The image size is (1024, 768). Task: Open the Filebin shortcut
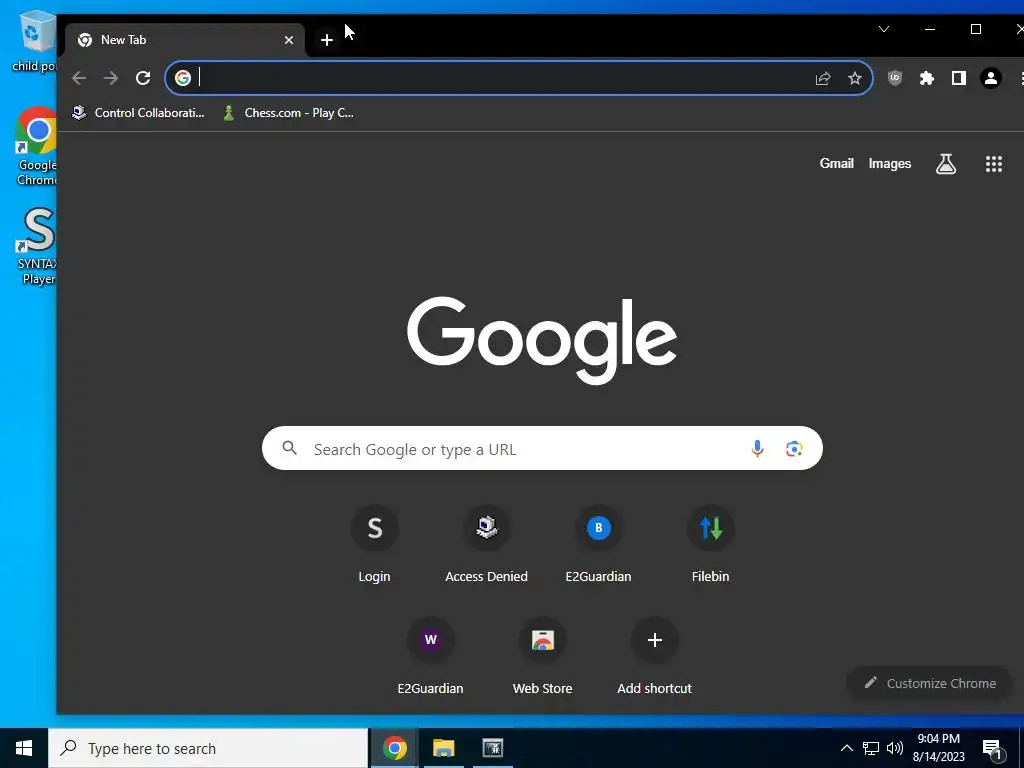(x=711, y=545)
